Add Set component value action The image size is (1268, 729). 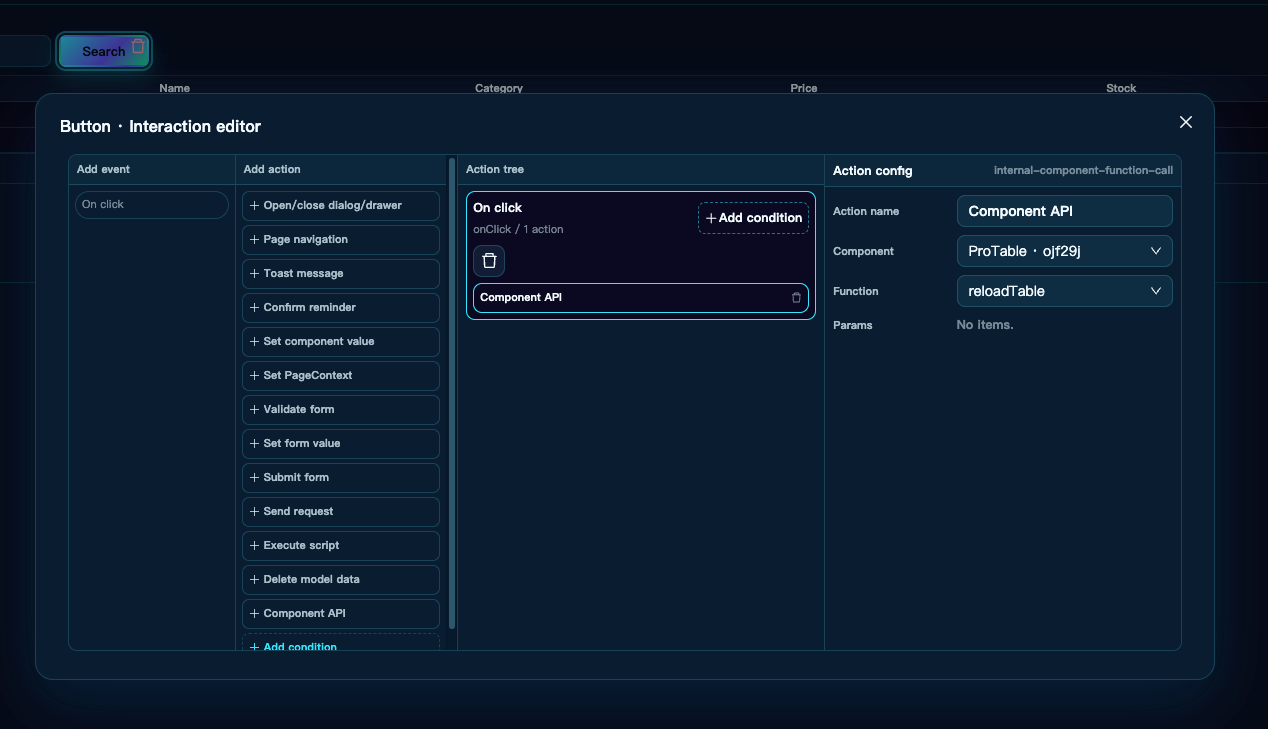pos(341,342)
